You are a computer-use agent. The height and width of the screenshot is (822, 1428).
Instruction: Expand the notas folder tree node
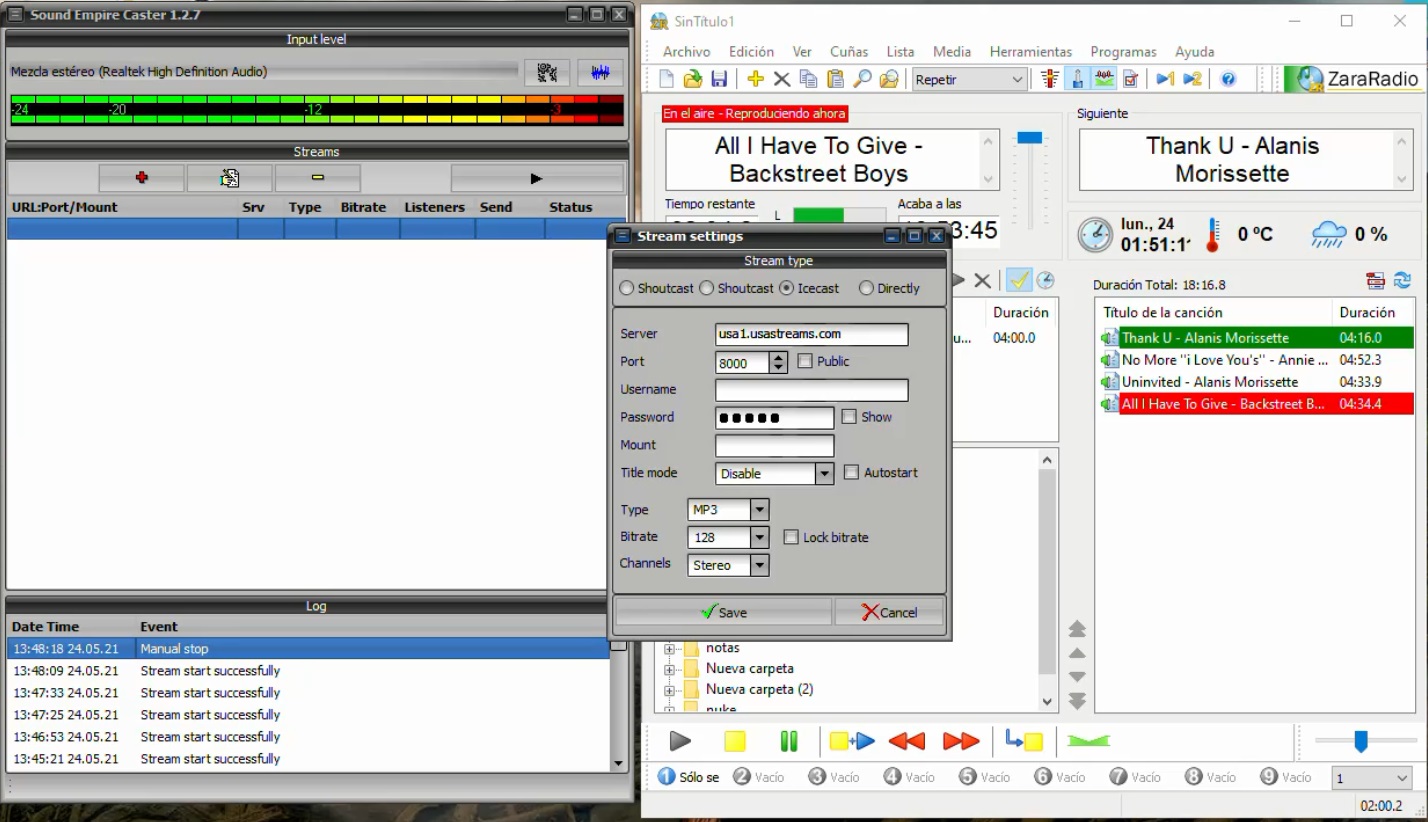(669, 647)
